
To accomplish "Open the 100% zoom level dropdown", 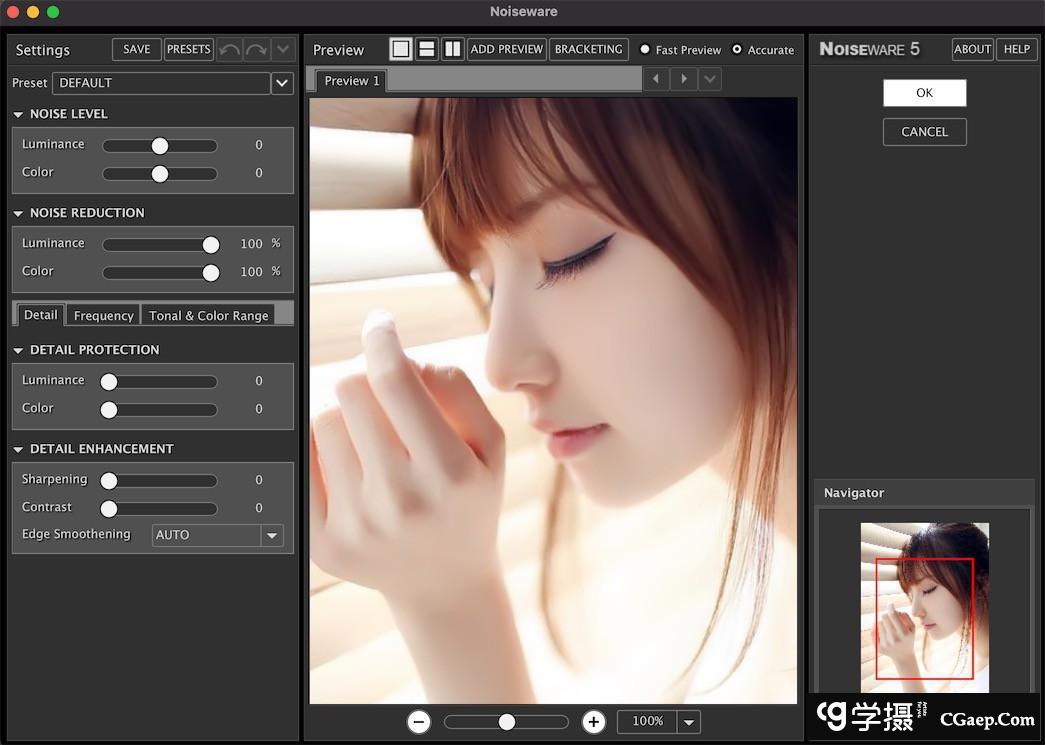I will [688, 722].
